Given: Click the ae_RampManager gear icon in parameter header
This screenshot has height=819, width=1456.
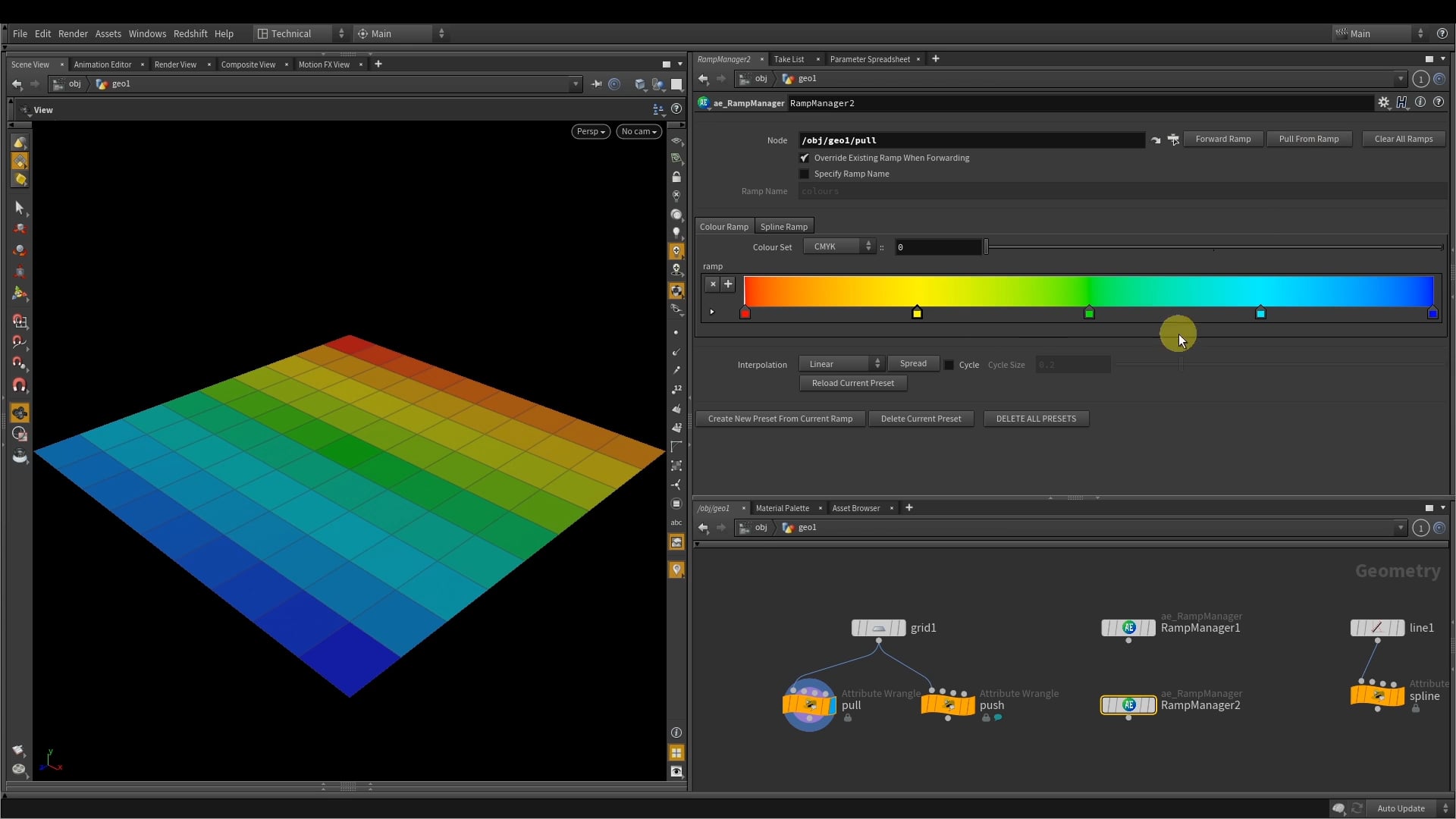Looking at the screenshot, I should 1385,102.
